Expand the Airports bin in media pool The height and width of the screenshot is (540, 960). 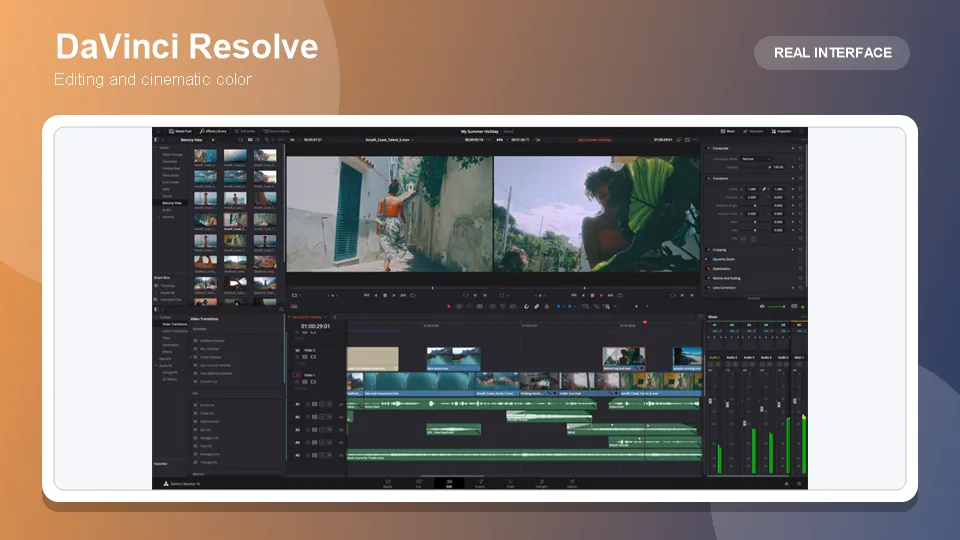point(160,217)
